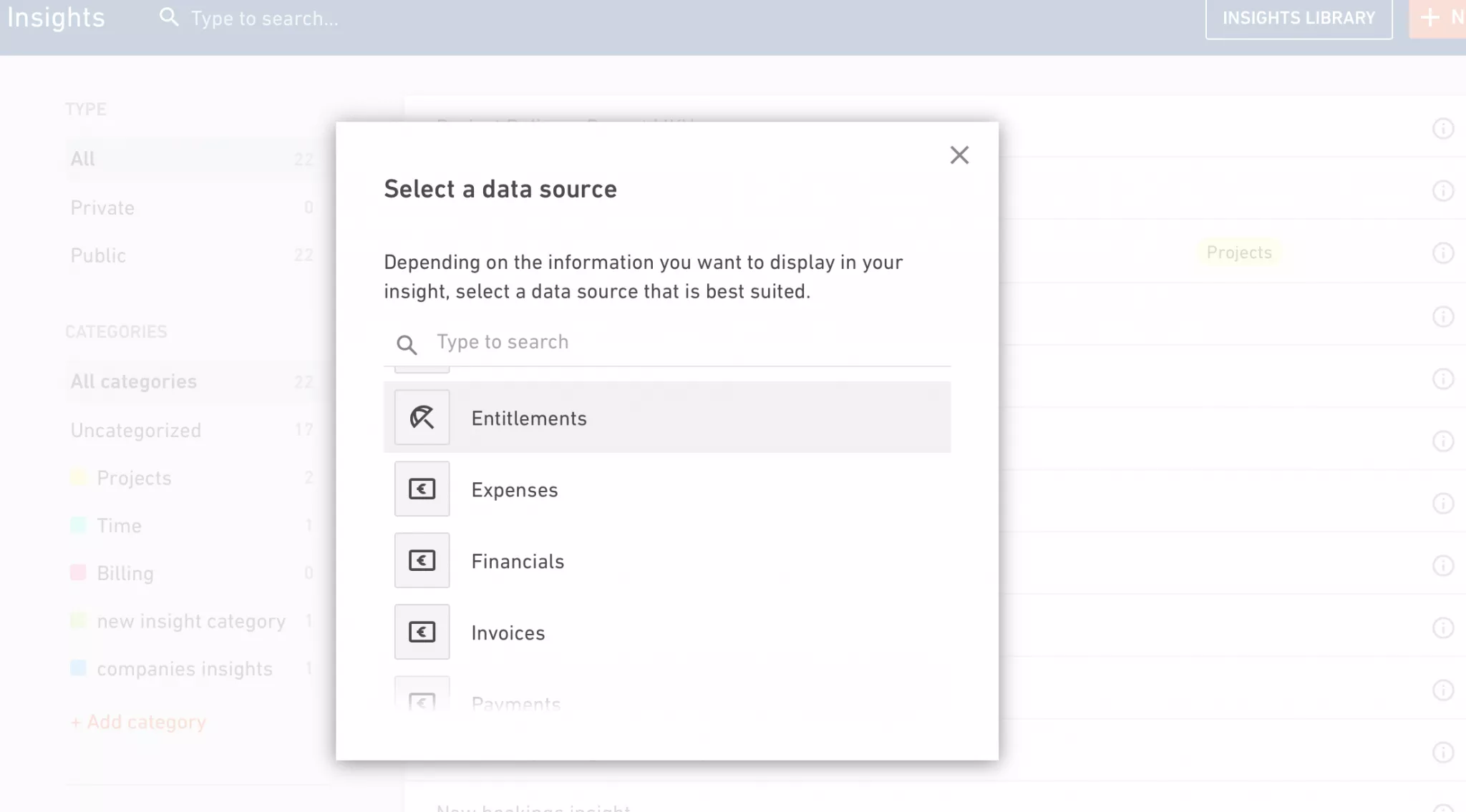Click the plus New insight button

click(x=1438, y=18)
